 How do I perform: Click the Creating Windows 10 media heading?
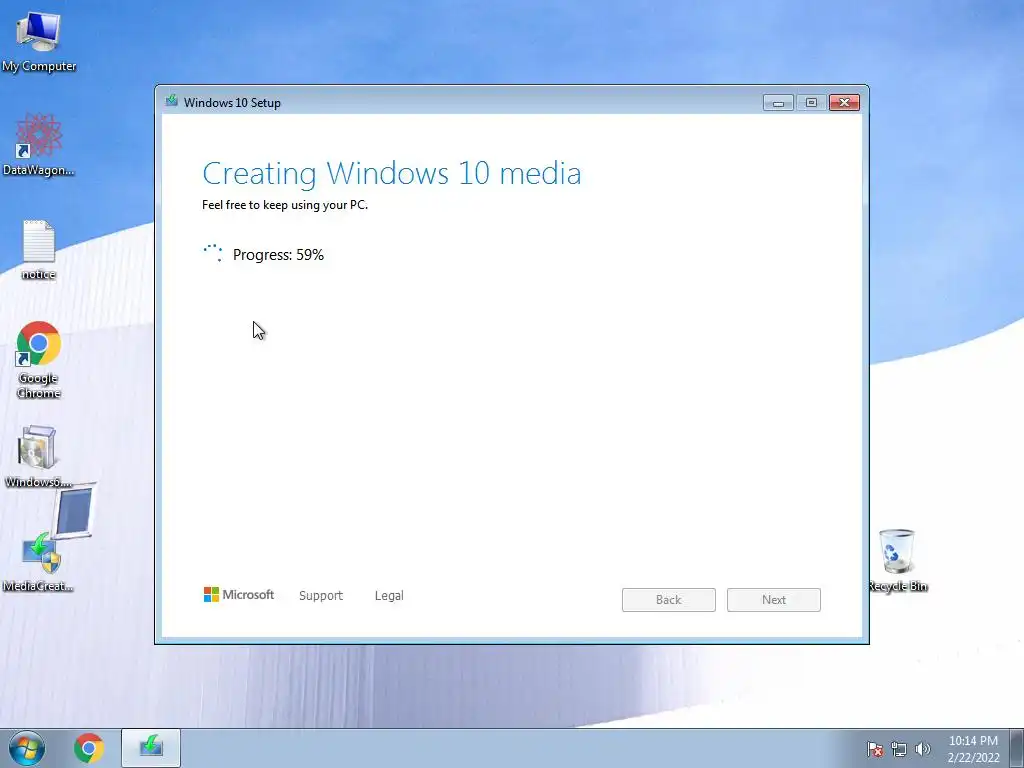pos(392,173)
